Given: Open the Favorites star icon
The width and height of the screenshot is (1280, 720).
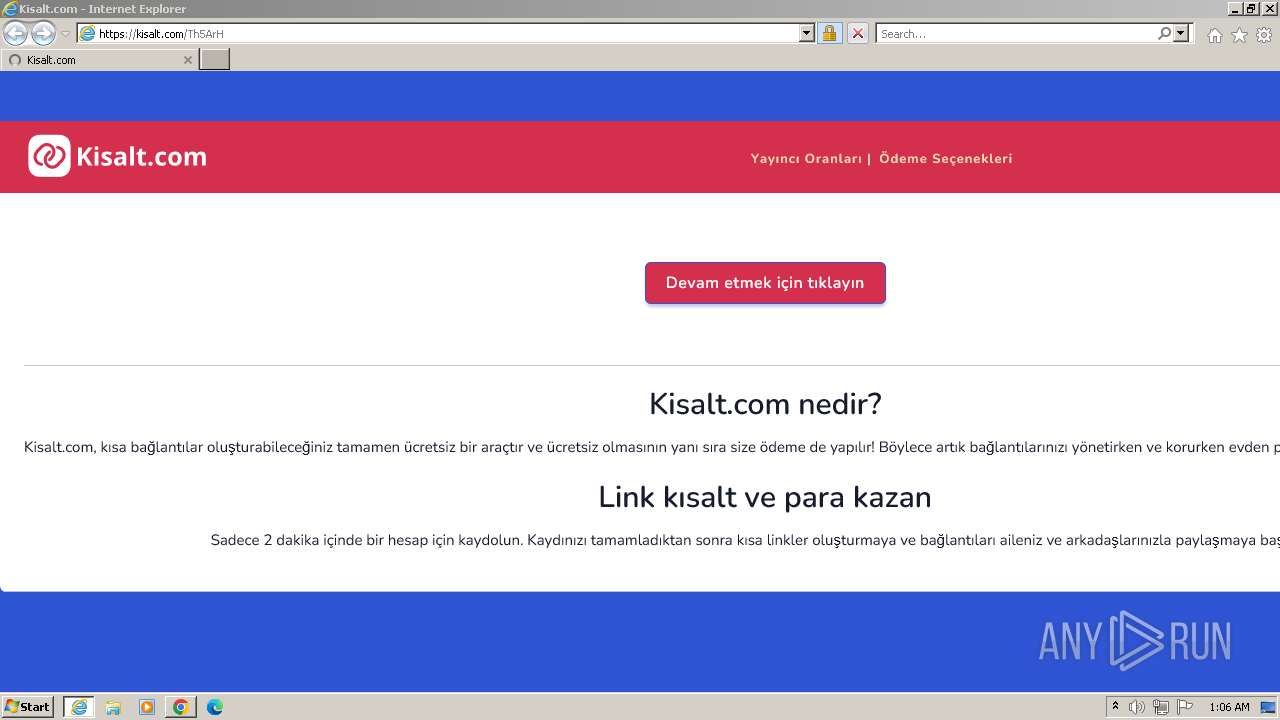Looking at the screenshot, I should coord(1239,35).
